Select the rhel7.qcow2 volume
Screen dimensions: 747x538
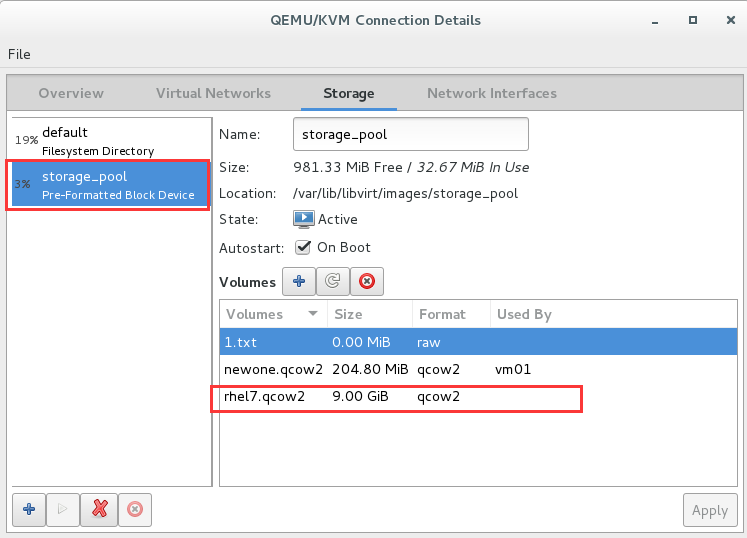coord(478,396)
